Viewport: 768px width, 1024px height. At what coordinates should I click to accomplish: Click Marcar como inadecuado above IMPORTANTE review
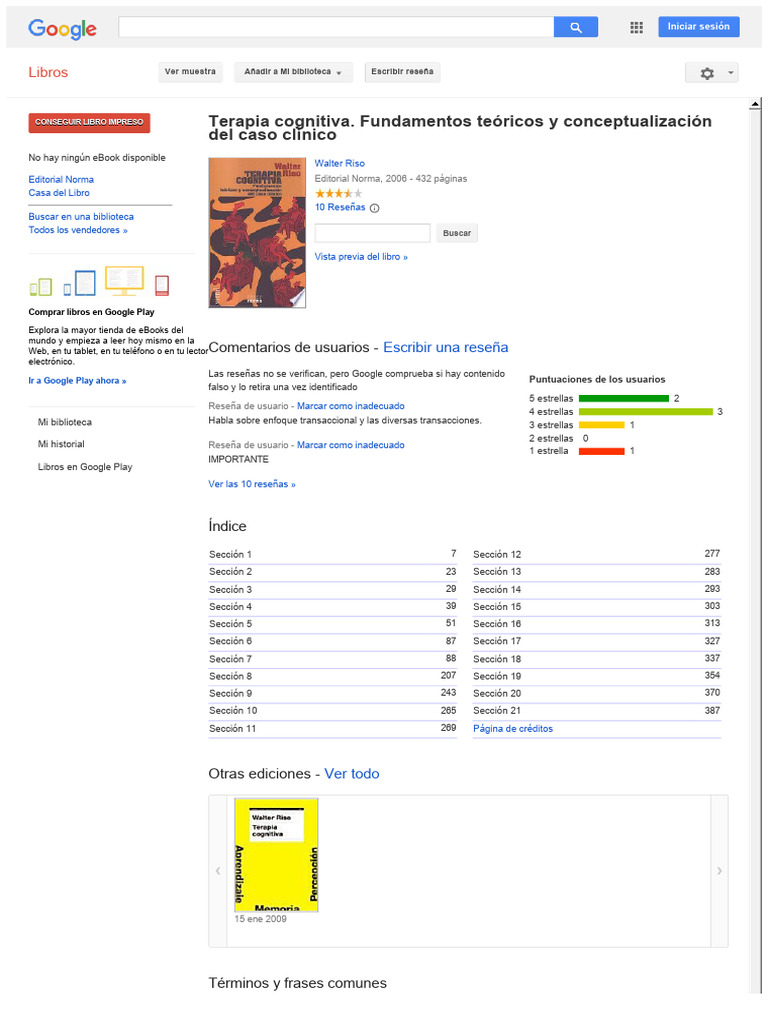(x=351, y=445)
